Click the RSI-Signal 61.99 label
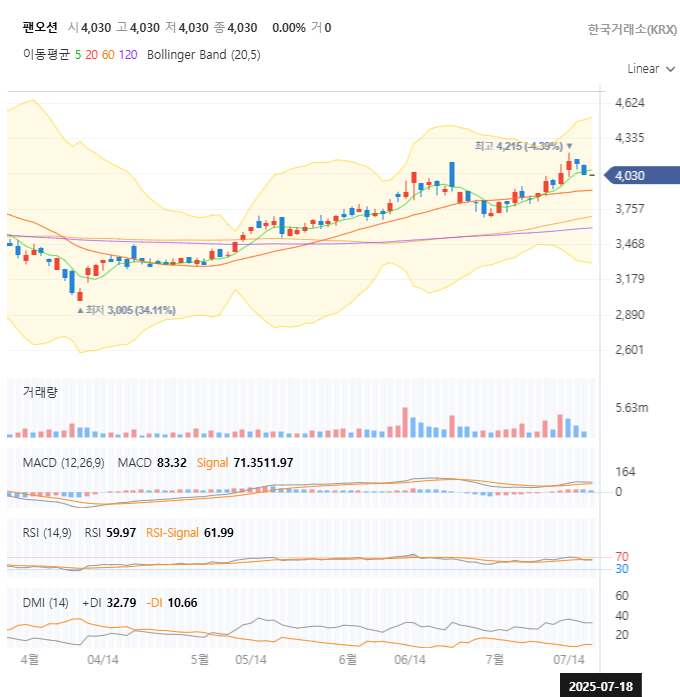This screenshot has width=680, height=697. coord(190,533)
